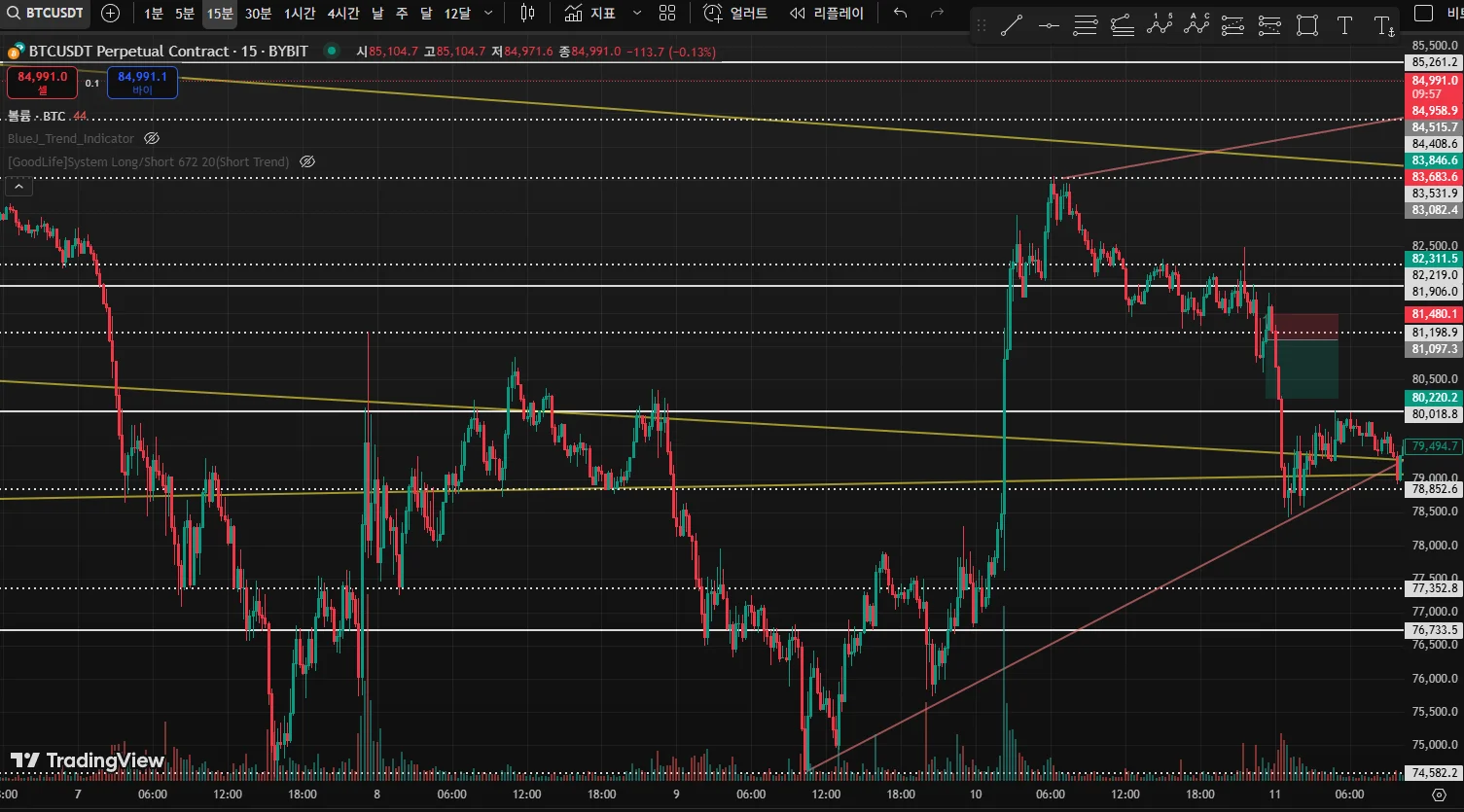Click the red 84,991.0 sell button

(x=42, y=83)
